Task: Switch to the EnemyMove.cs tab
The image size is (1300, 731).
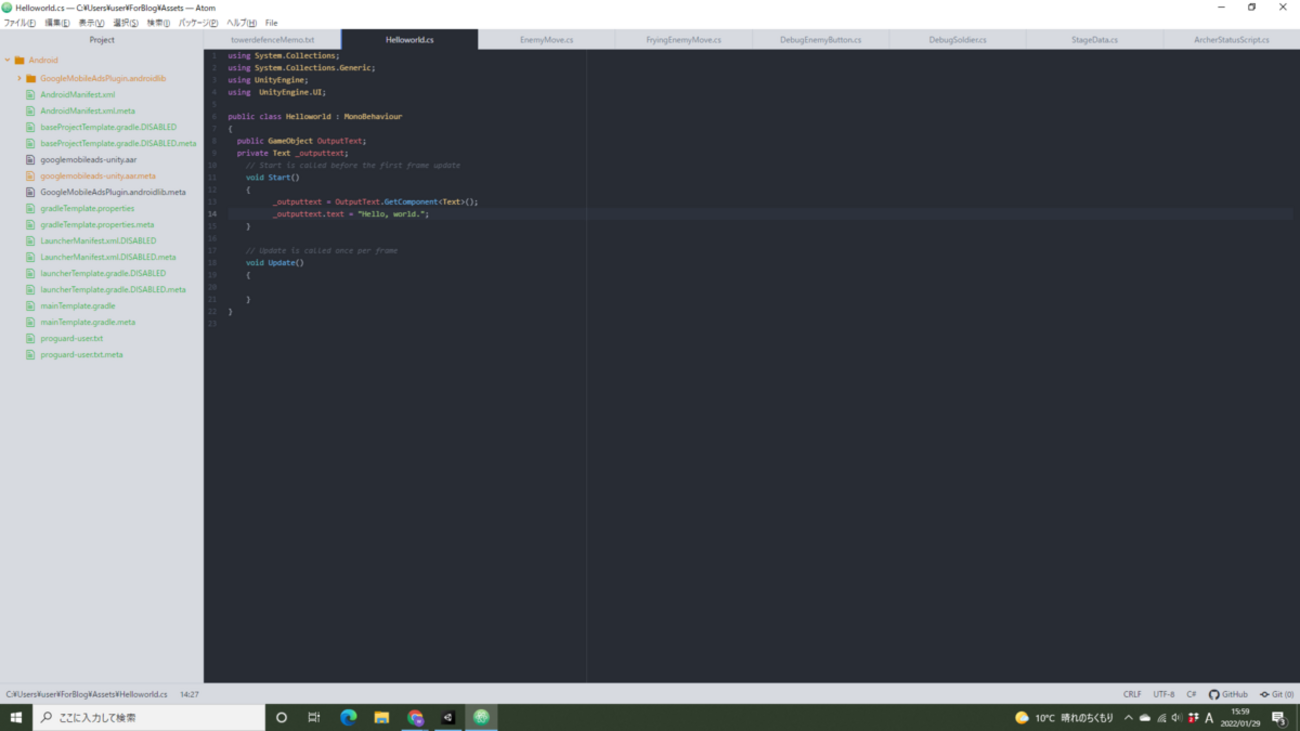Action: (546, 40)
